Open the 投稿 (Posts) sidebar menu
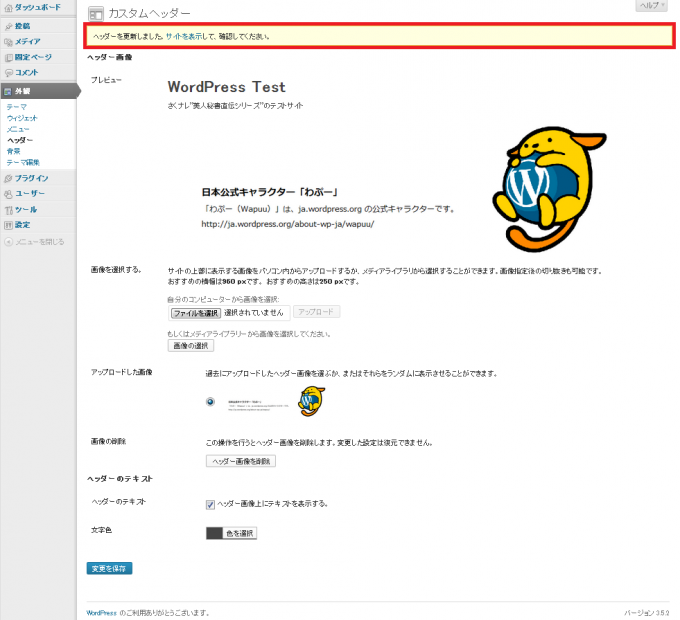 [23, 26]
